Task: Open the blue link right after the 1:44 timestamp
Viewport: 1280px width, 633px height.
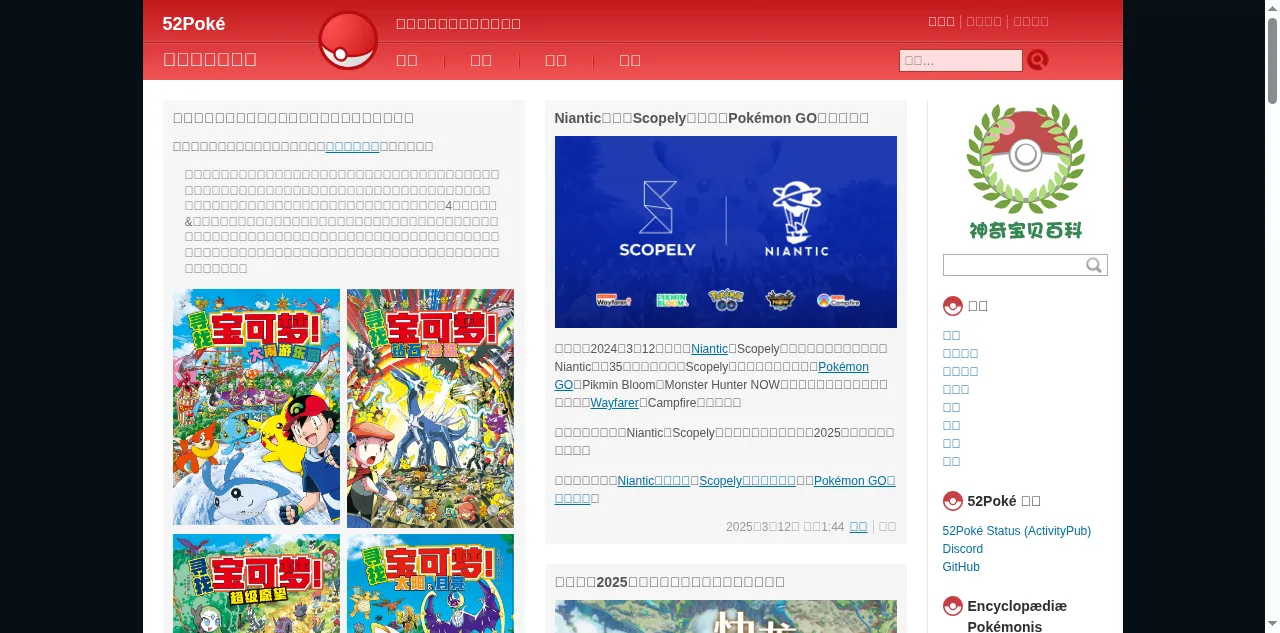Action: pos(858,527)
